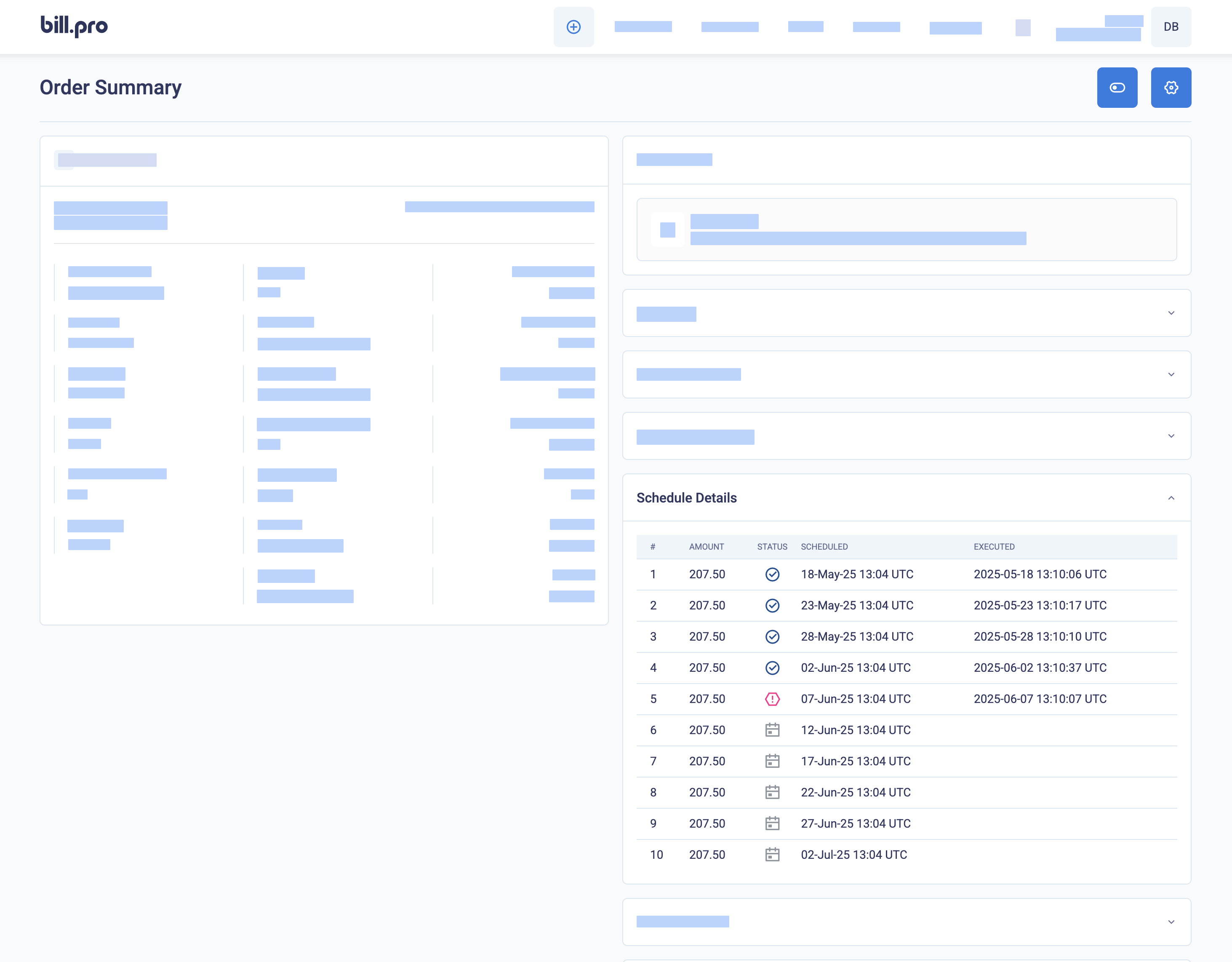1232x962 pixels.
Task: Open the DB user avatar menu
Action: 1171,27
